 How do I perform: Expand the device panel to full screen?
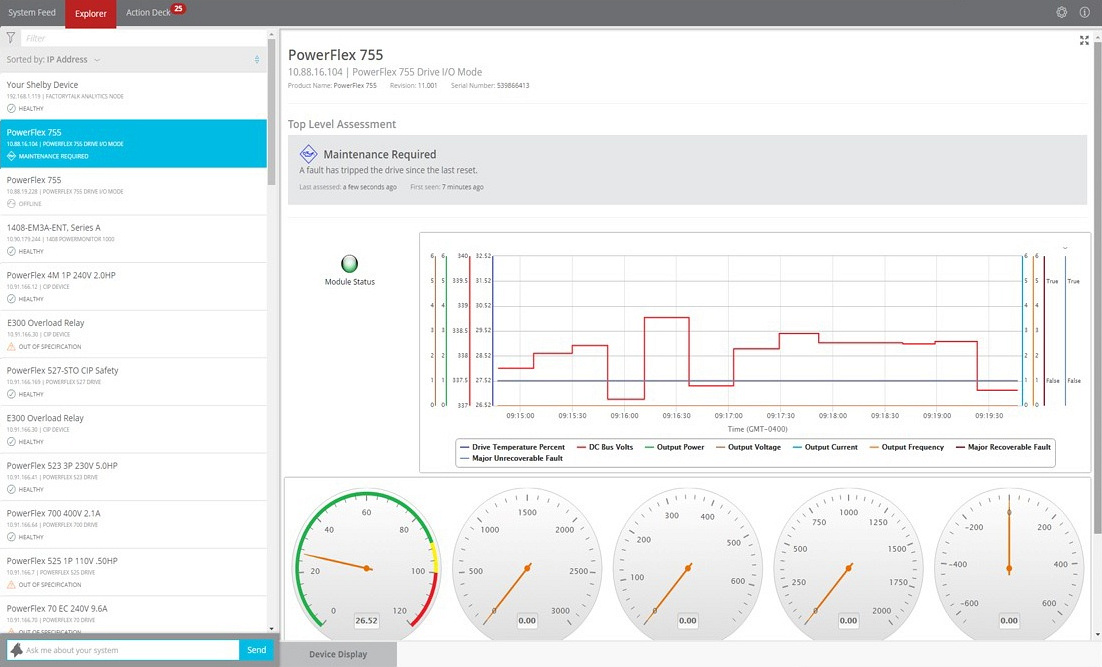[1084, 41]
